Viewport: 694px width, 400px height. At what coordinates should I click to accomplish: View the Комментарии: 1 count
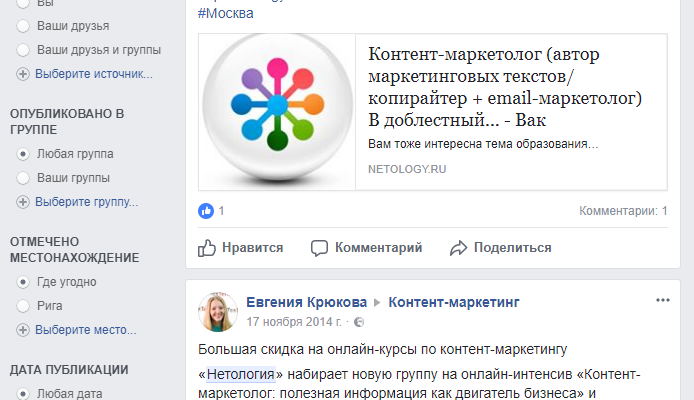pos(623,211)
